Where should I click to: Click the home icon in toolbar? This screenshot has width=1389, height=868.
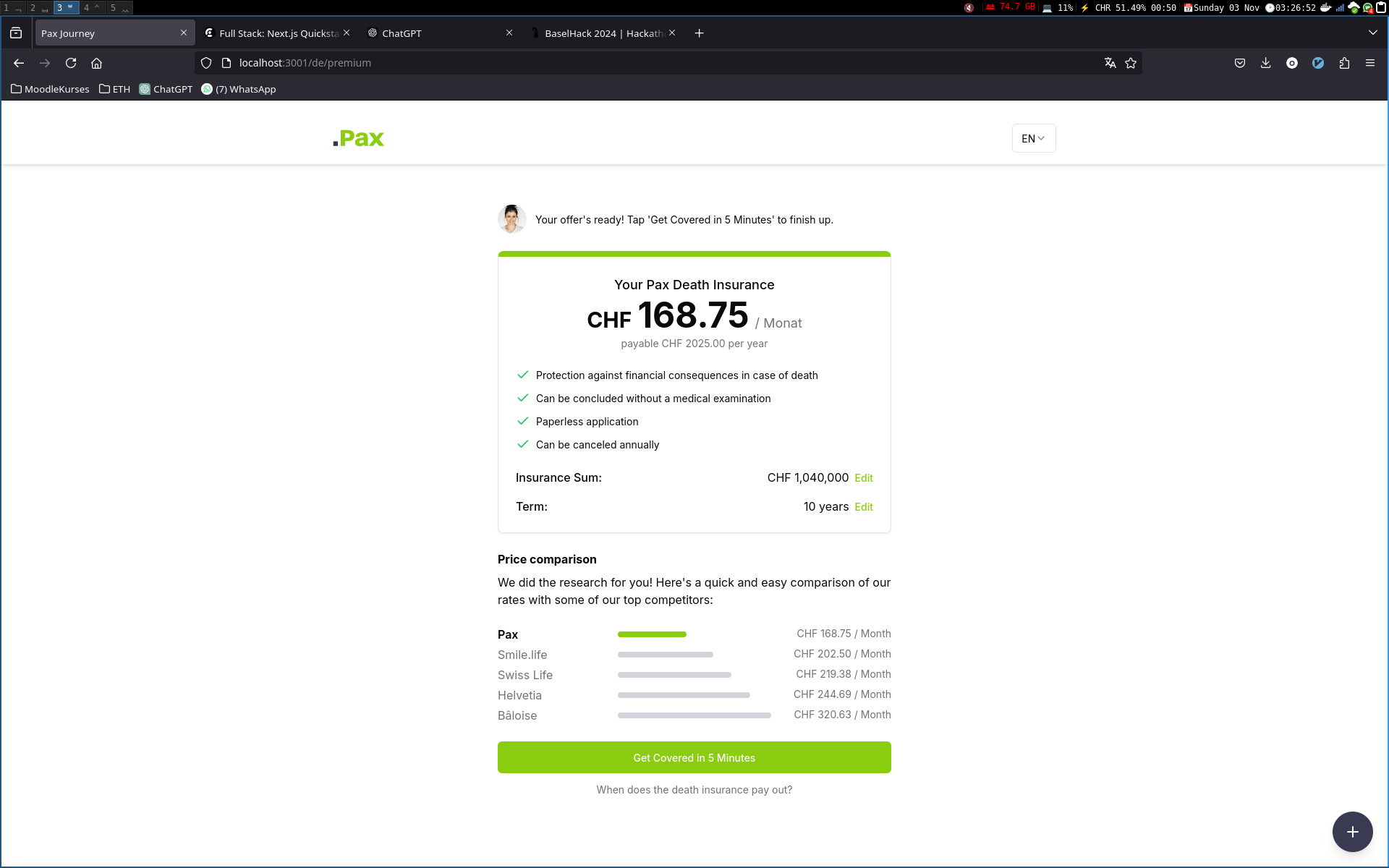pos(96,63)
